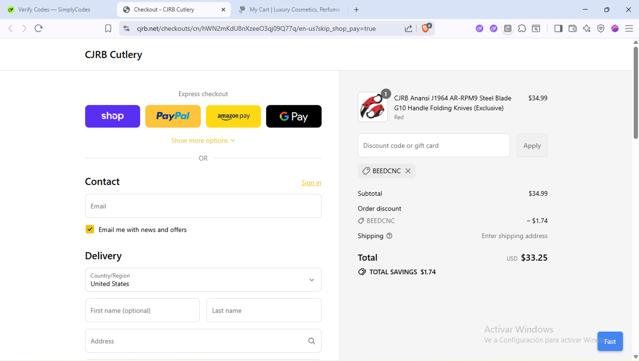Pay with Shop Pay
The image size is (639, 361).
pos(112,116)
